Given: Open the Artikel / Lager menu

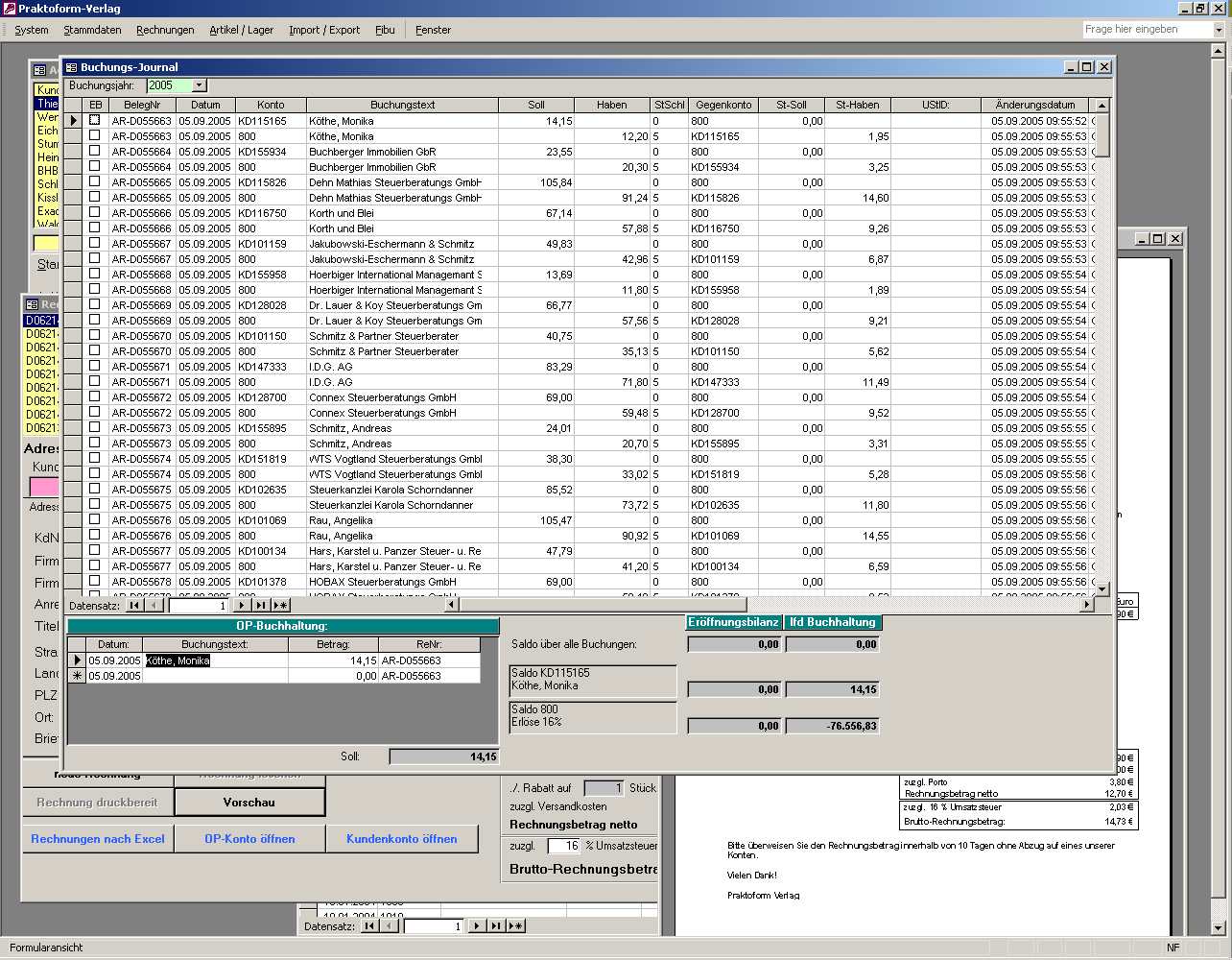Looking at the screenshot, I should pyautogui.click(x=242, y=30).
